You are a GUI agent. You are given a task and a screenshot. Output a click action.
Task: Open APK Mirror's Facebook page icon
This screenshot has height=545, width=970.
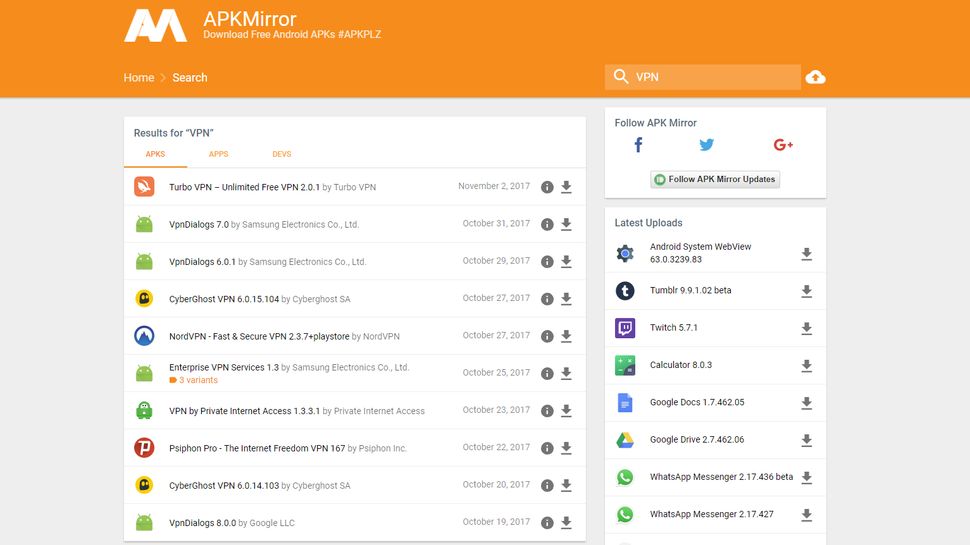[x=638, y=145]
